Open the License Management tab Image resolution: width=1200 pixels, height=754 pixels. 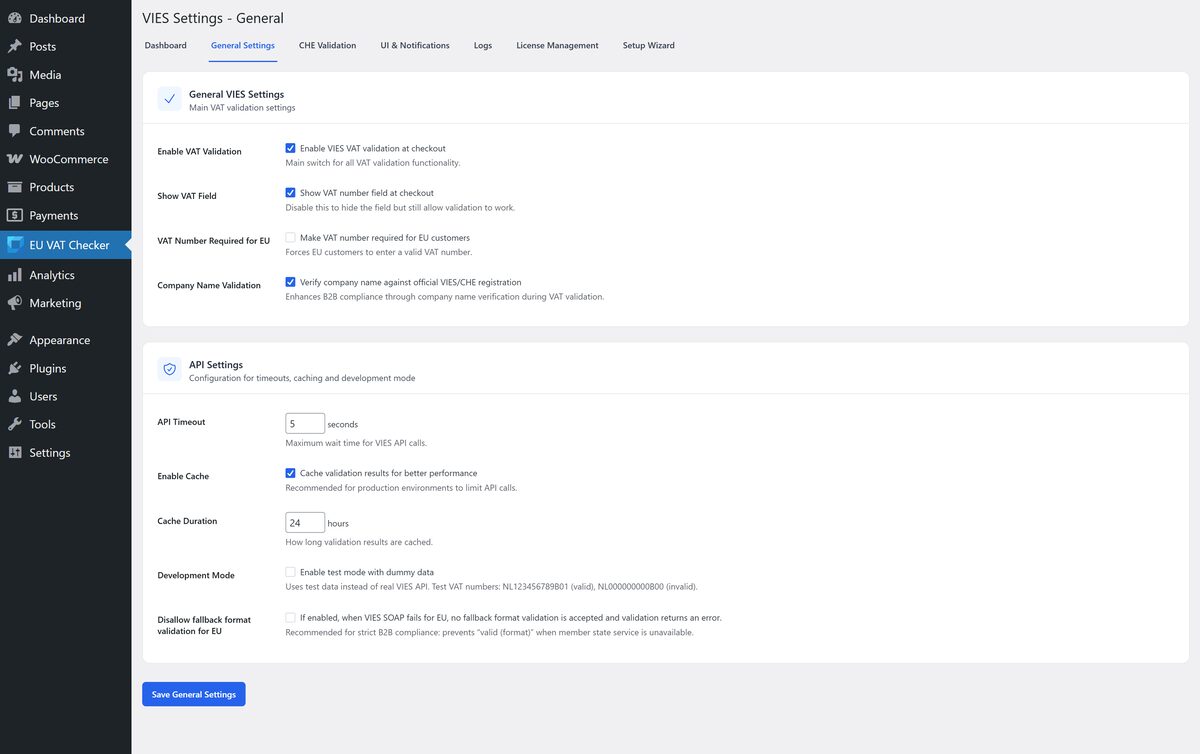pos(557,45)
